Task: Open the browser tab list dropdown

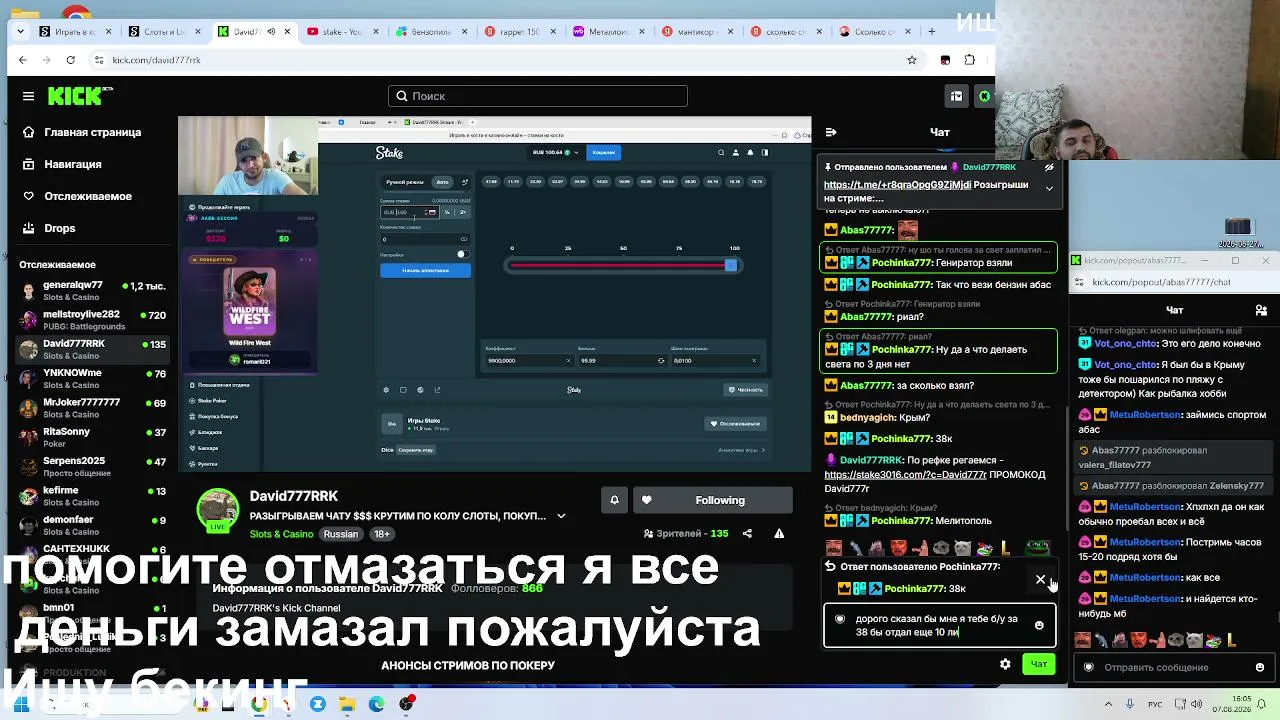Action: (23, 31)
